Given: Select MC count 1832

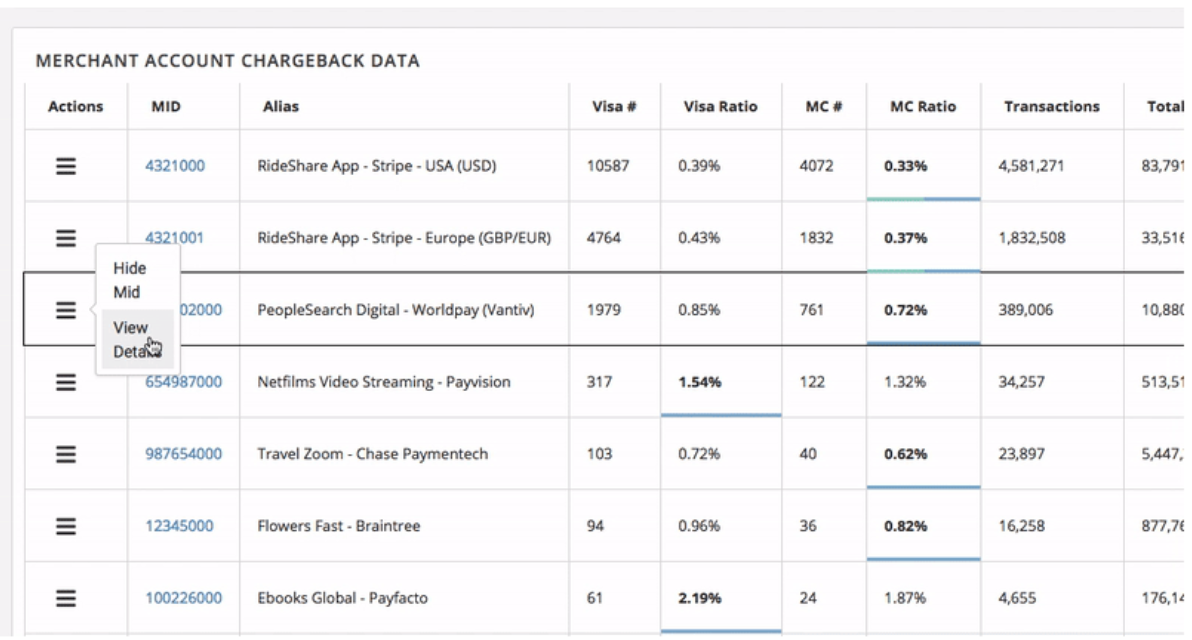Looking at the screenshot, I should (816, 238).
